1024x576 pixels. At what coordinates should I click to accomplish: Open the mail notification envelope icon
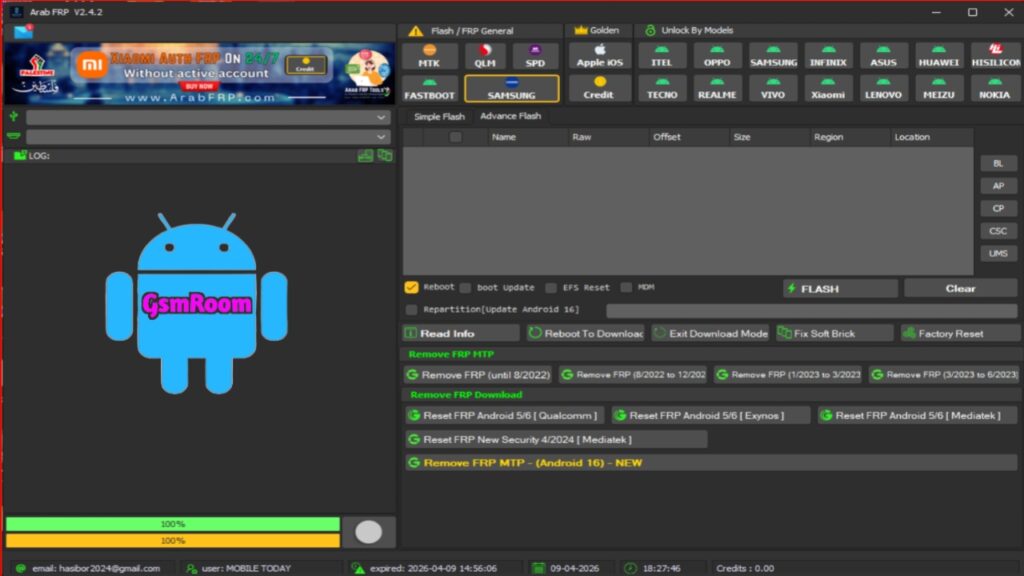tap(22, 32)
